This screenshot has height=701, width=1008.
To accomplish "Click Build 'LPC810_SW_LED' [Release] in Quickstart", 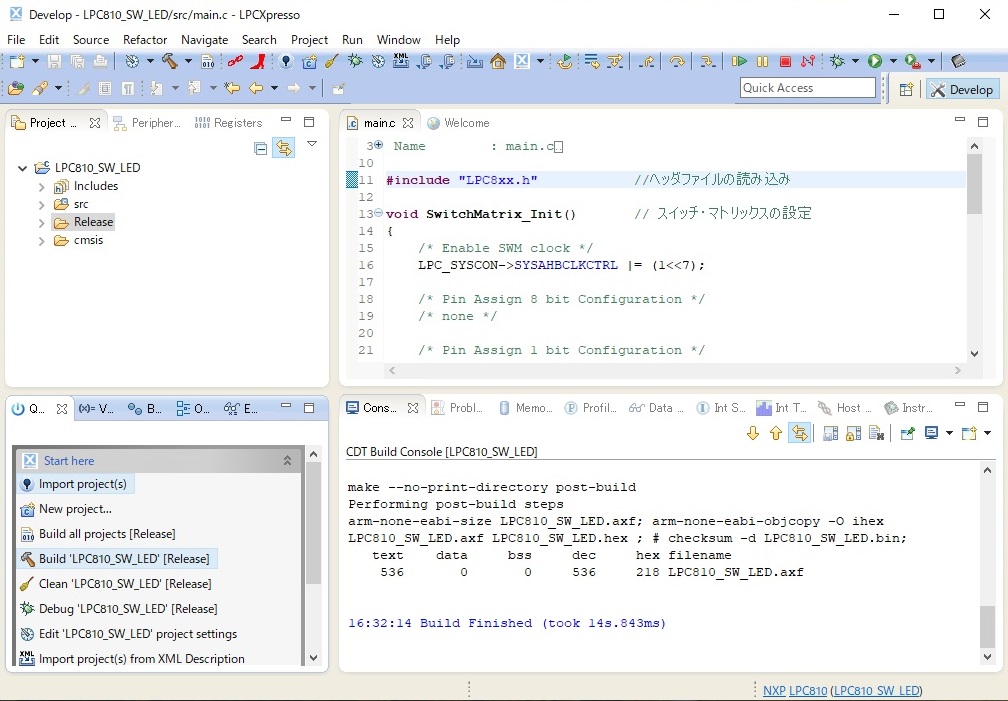I will click(124, 559).
